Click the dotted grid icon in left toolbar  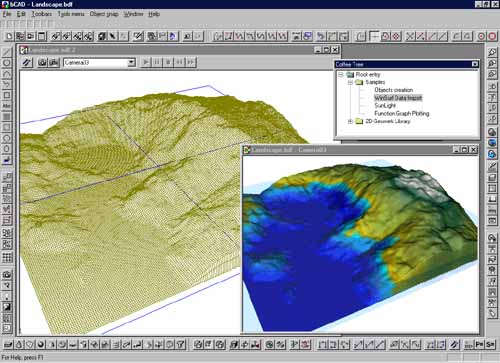click(x=7, y=257)
